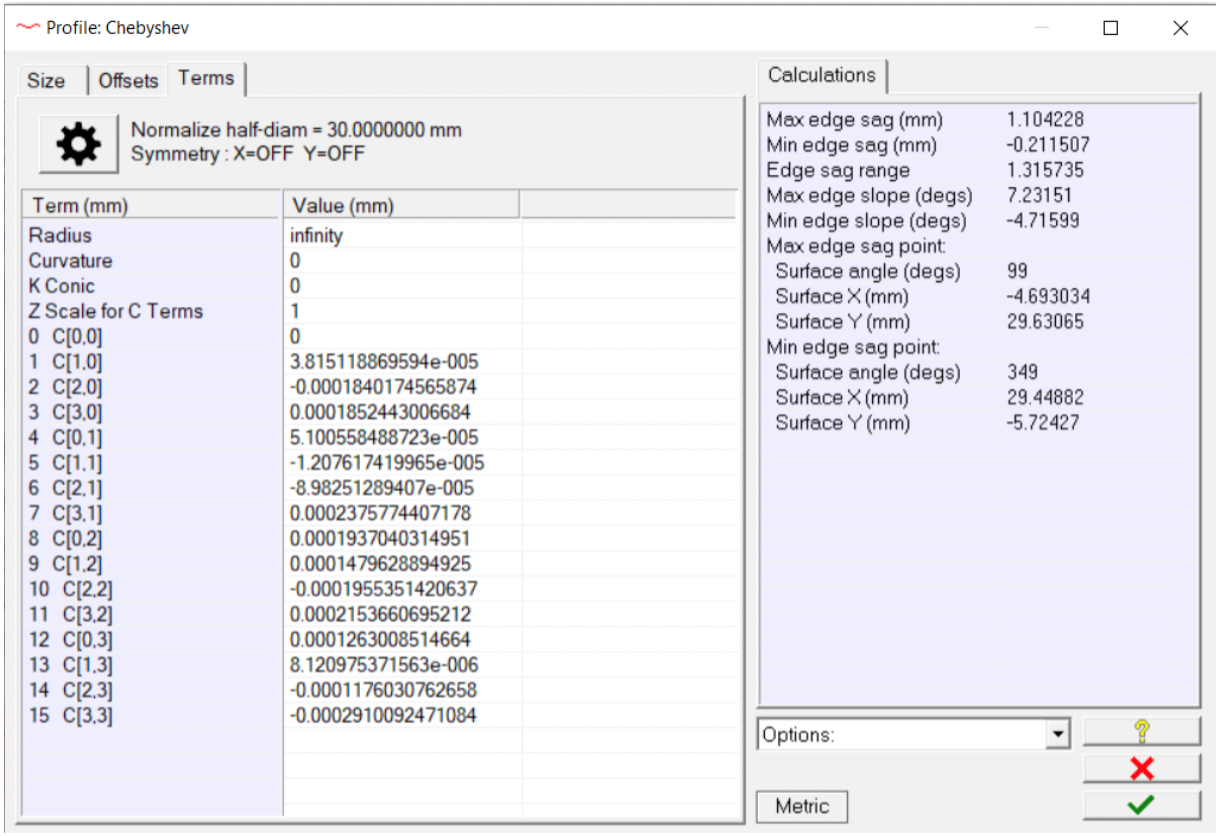Viewport: 1216px width, 836px height.
Task: Click the Term (mm) column header
Action: [150, 206]
